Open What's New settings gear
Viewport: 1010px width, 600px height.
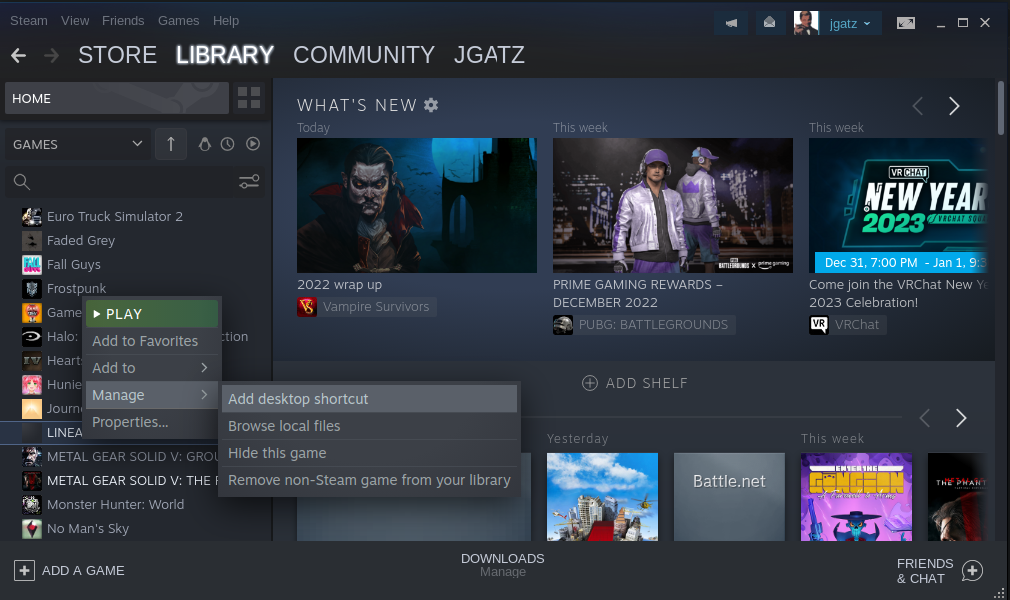[x=431, y=105]
